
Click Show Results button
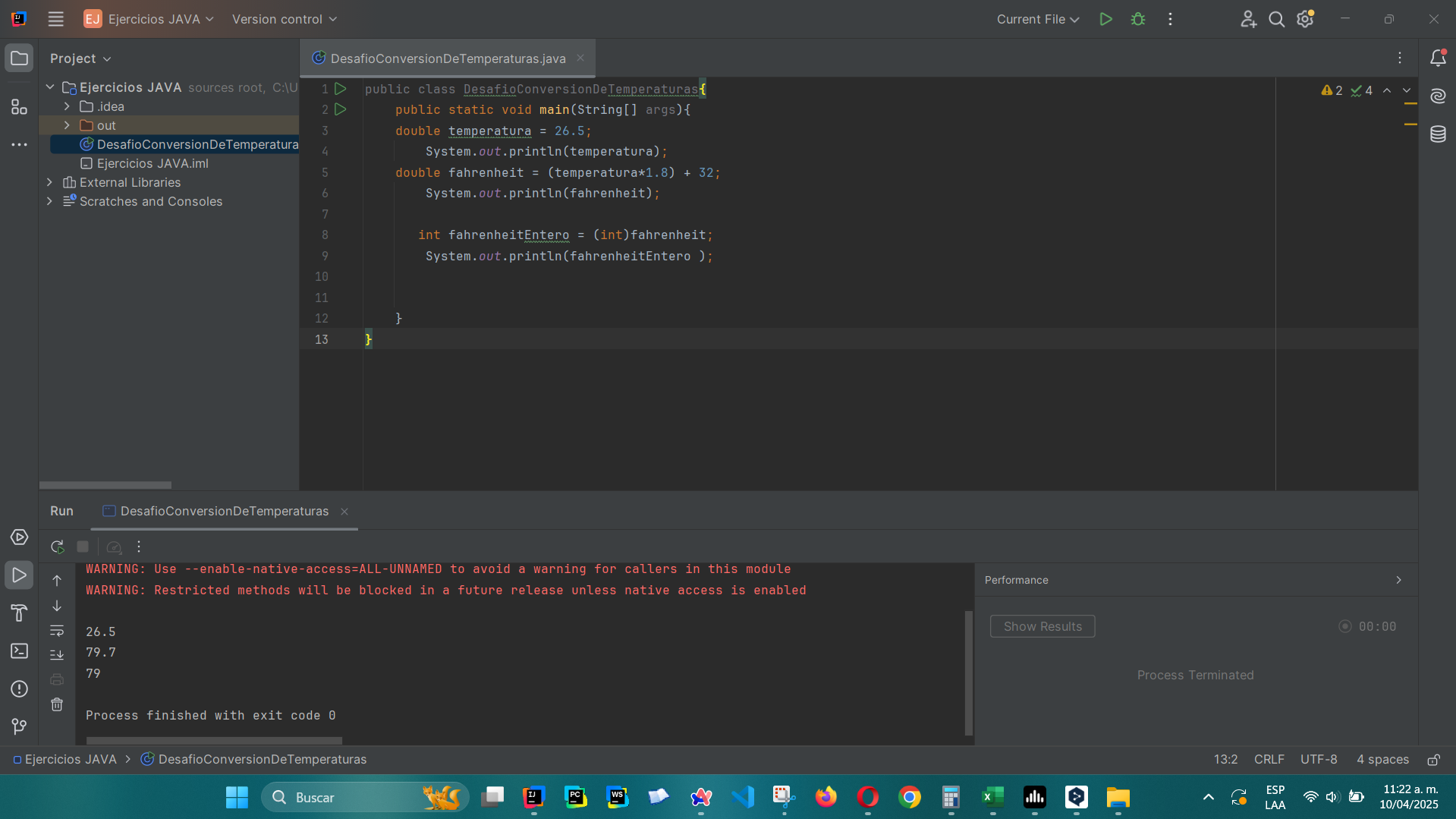click(x=1042, y=626)
